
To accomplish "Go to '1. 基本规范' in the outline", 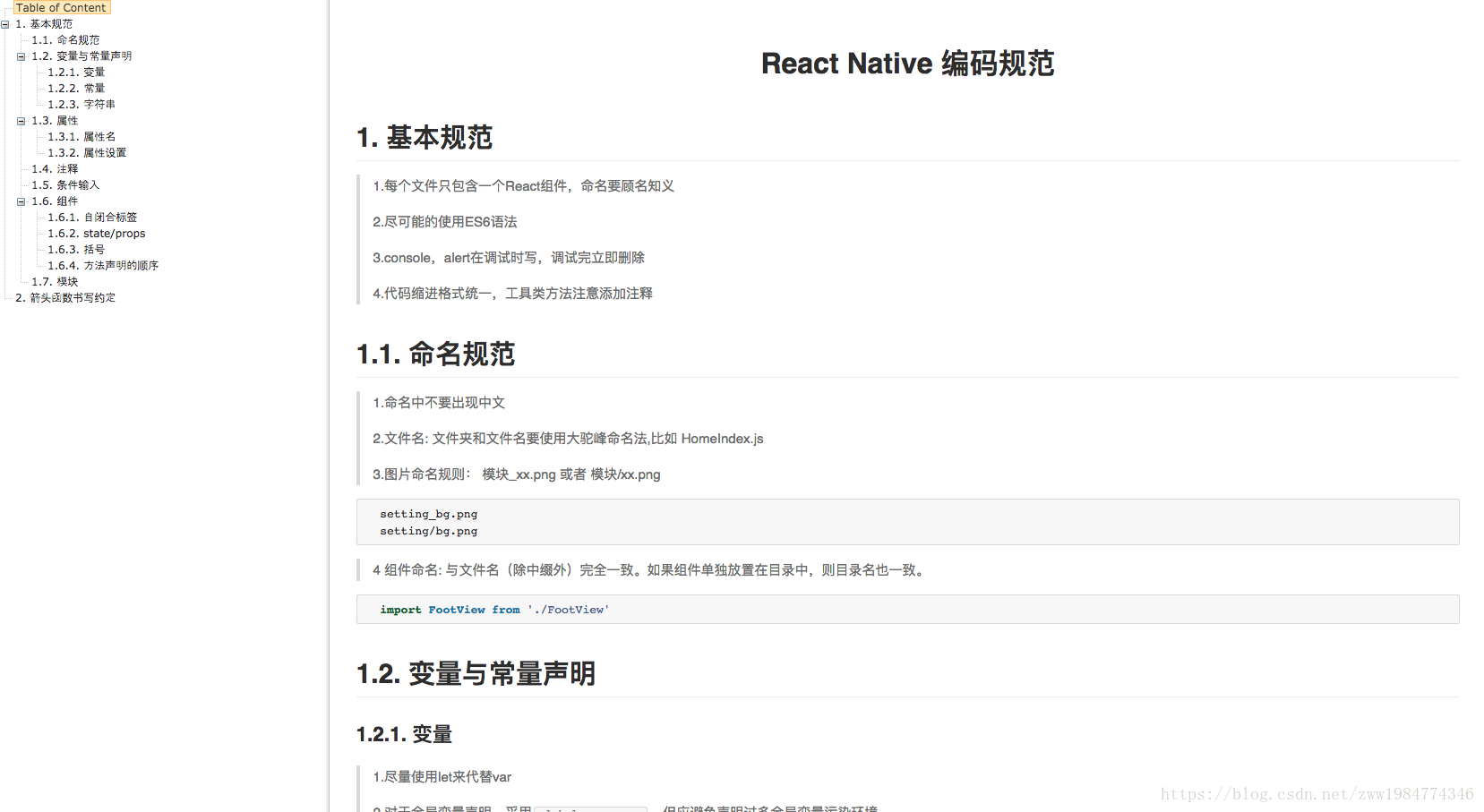I will (x=44, y=24).
